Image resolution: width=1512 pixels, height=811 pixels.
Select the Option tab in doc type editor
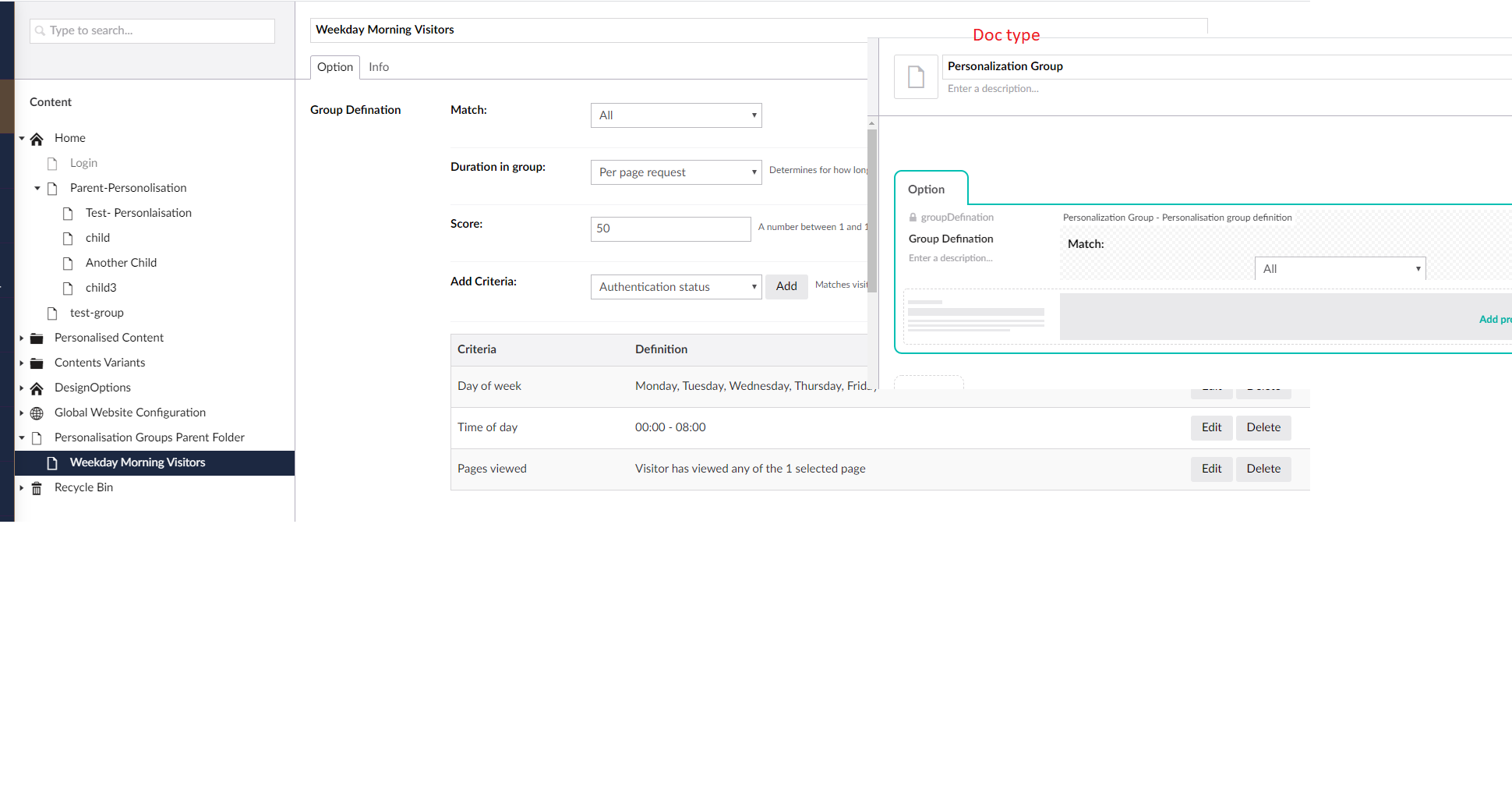tap(931, 189)
